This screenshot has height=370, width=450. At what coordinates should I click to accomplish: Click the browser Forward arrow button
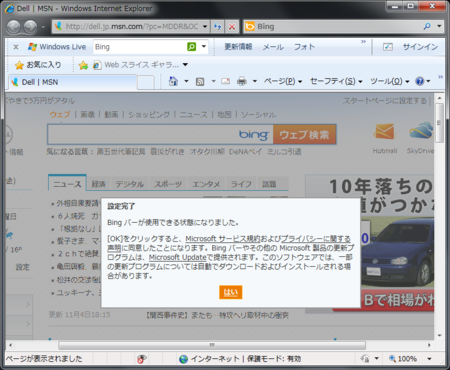click(x=31, y=27)
